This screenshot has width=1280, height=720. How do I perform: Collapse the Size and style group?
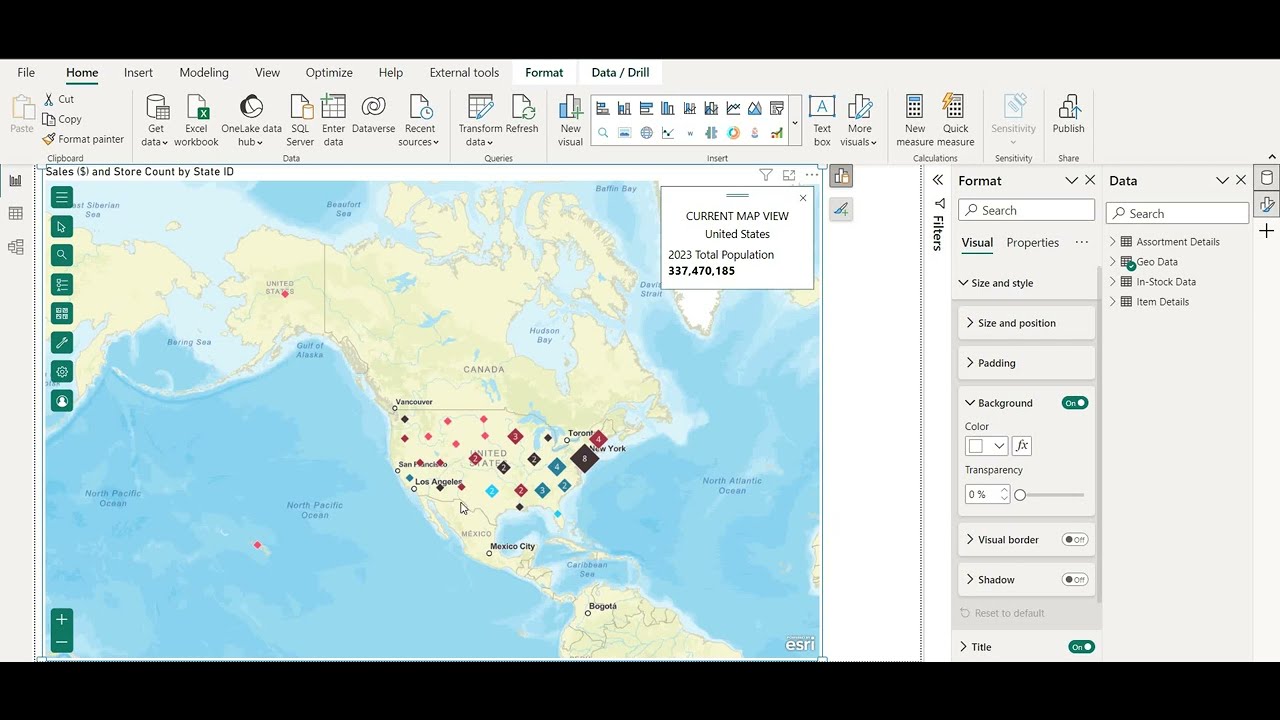pyautogui.click(x=964, y=283)
